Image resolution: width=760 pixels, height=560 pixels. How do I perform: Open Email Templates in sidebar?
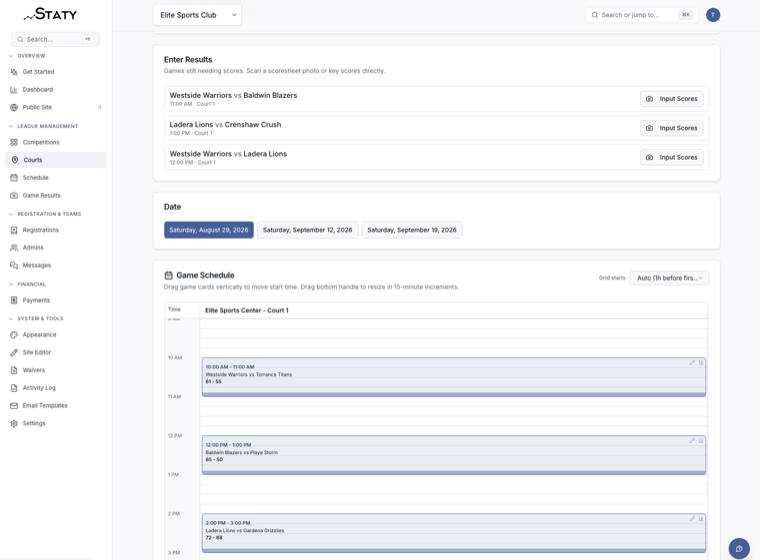coord(56,405)
